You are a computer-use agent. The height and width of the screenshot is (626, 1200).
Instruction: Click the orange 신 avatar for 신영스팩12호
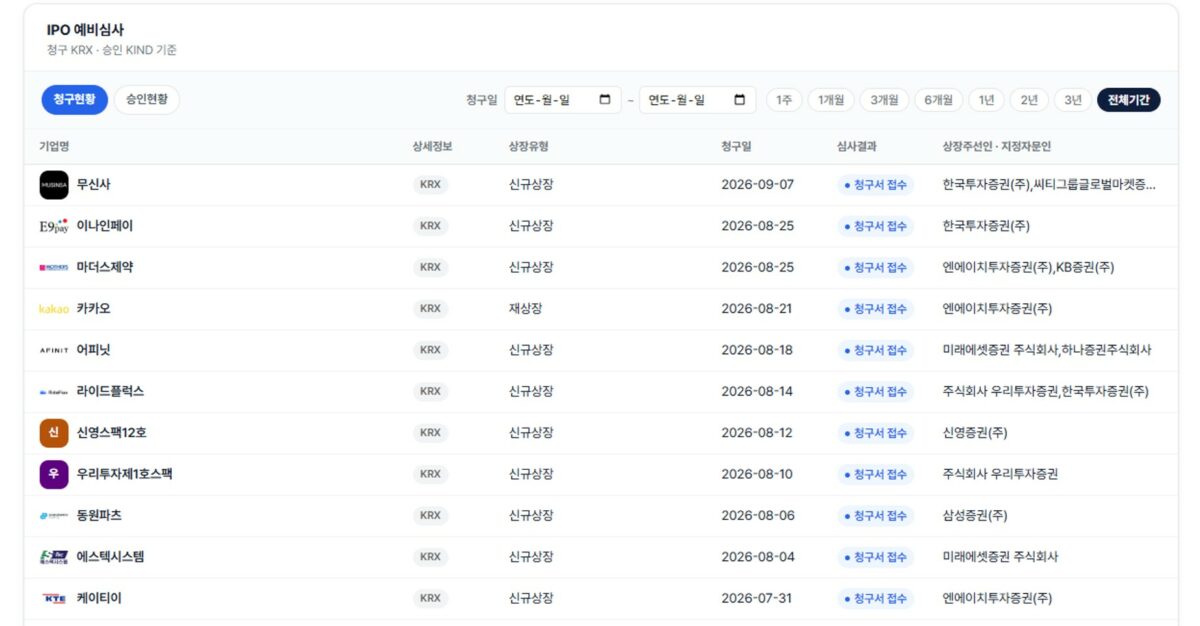[54, 433]
